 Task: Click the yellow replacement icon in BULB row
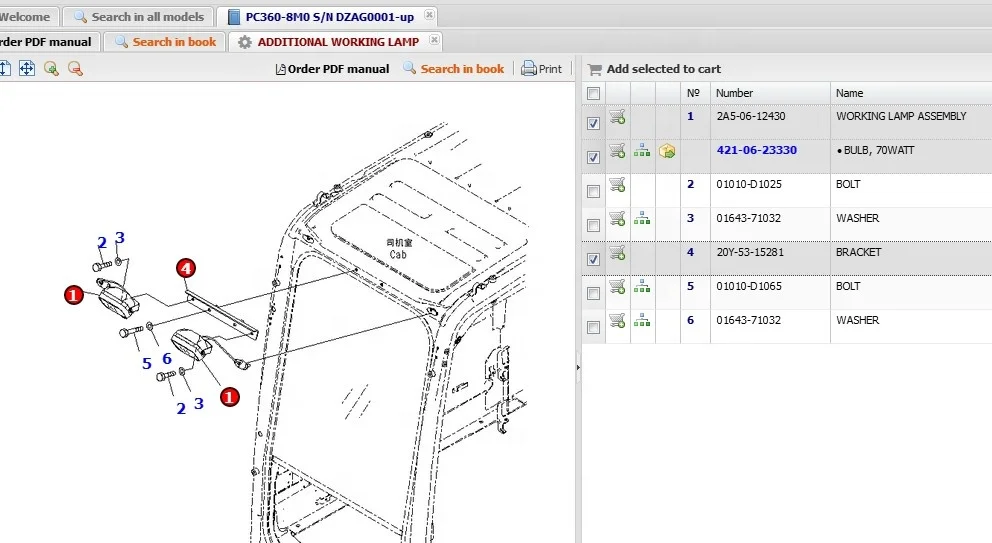[x=667, y=151]
